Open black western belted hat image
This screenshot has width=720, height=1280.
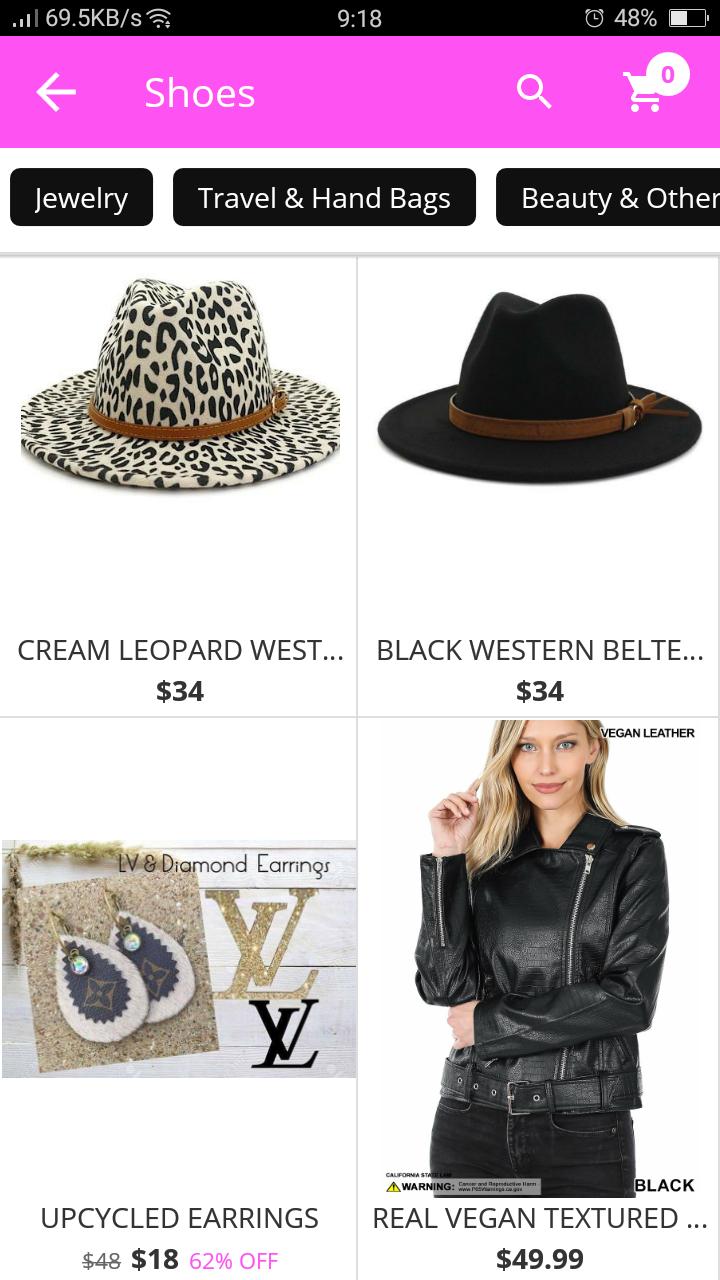coord(540,388)
